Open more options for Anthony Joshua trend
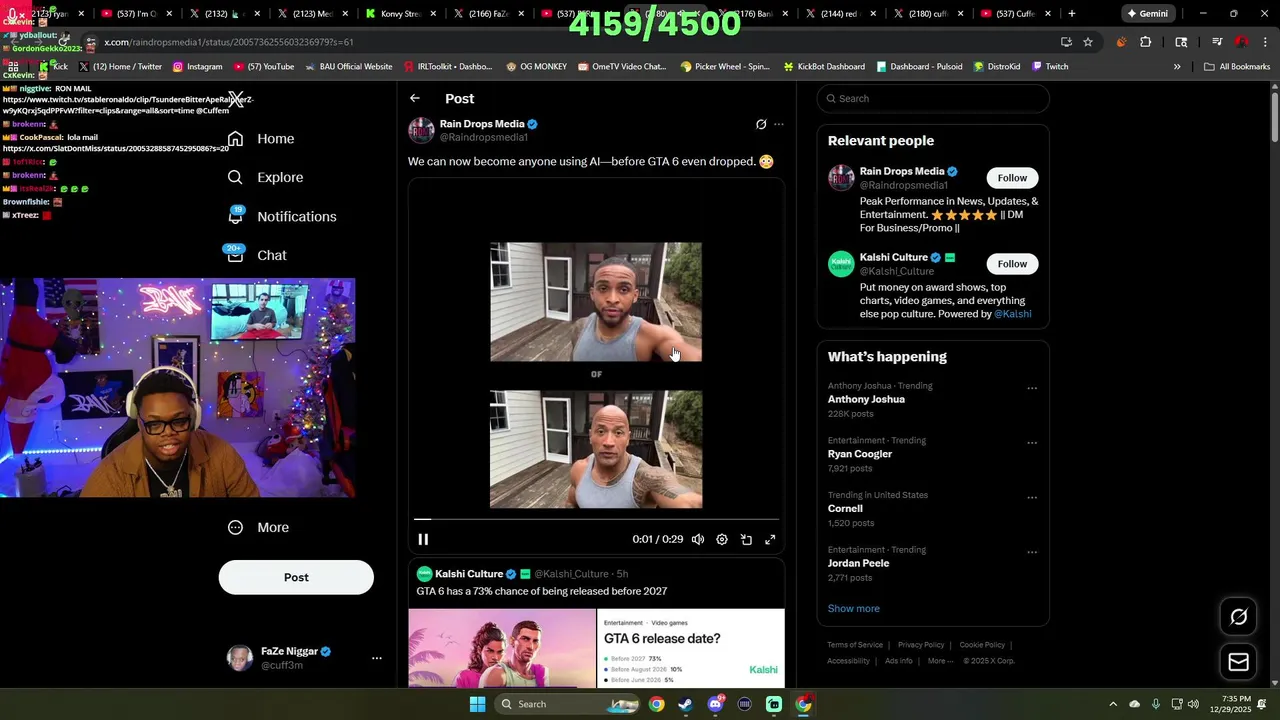The image size is (1280, 720). [1032, 388]
